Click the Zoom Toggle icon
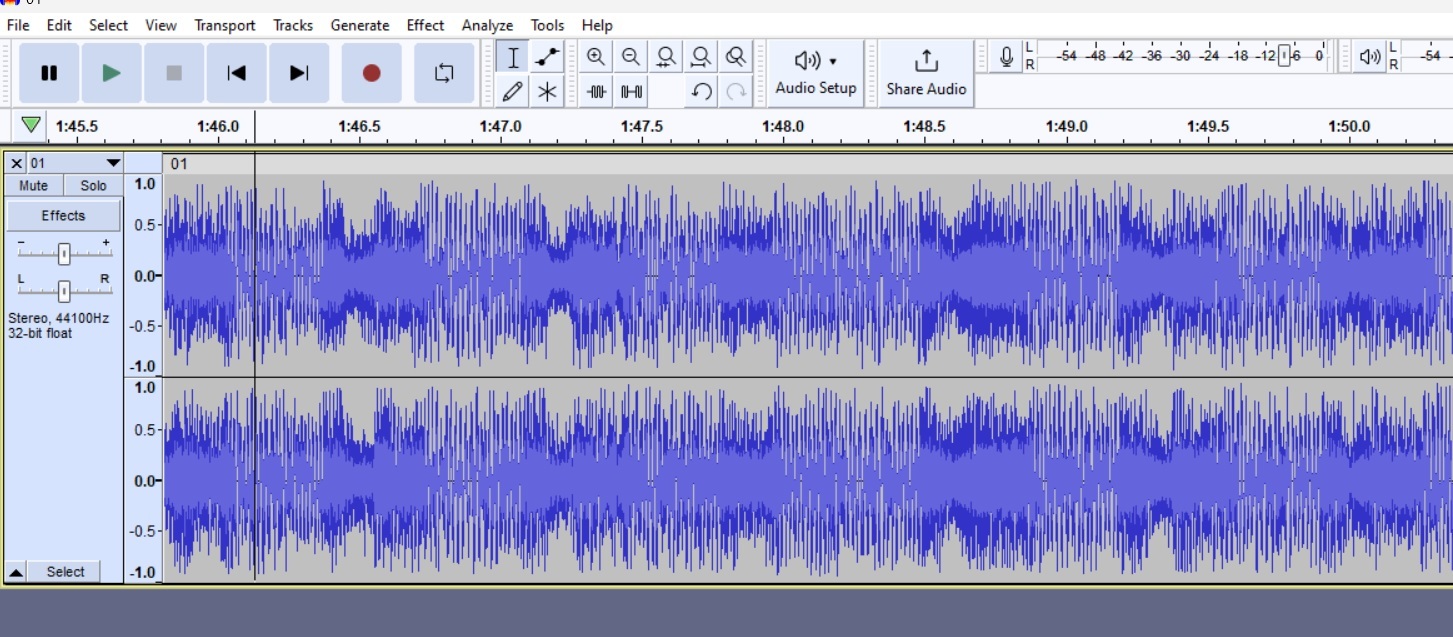The height and width of the screenshot is (637, 1453). point(736,57)
